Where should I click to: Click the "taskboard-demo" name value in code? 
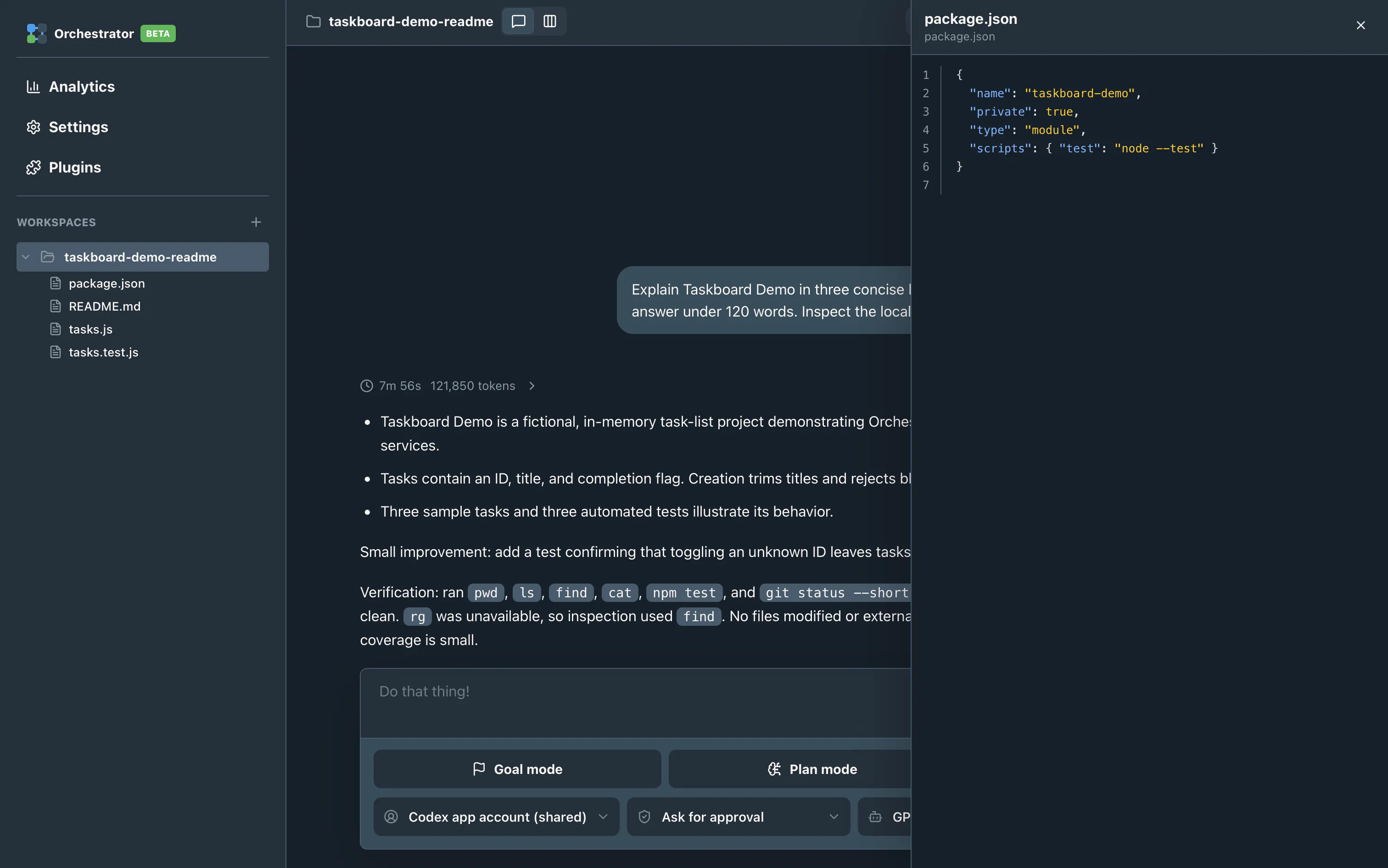(1080, 93)
